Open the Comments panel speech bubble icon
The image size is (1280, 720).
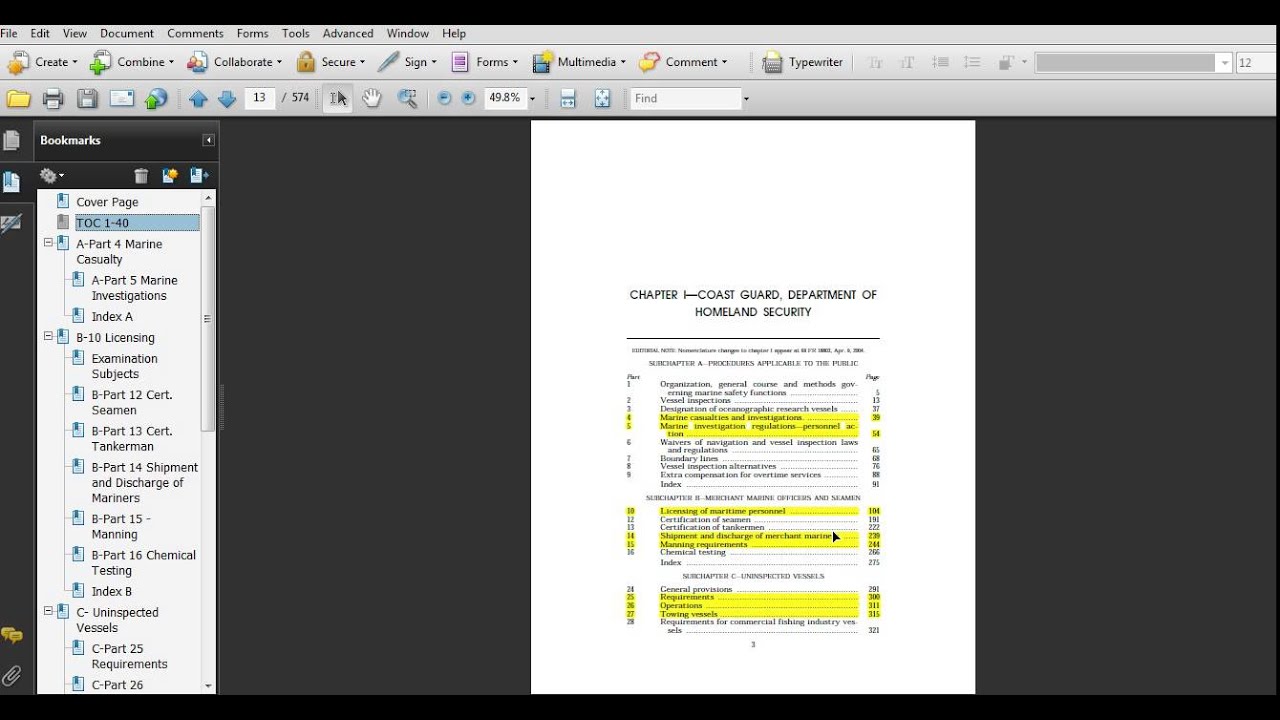[11, 636]
